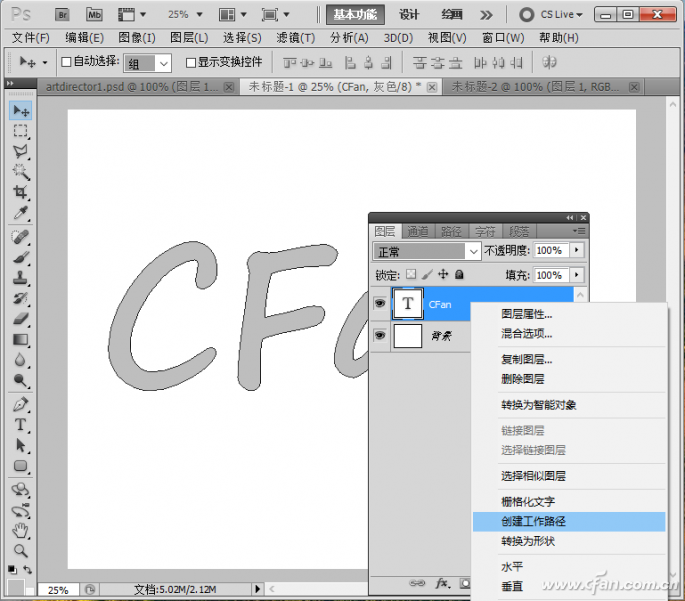Select the 3D Rotate tool
This screenshot has width=685, height=601.
[20, 490]
